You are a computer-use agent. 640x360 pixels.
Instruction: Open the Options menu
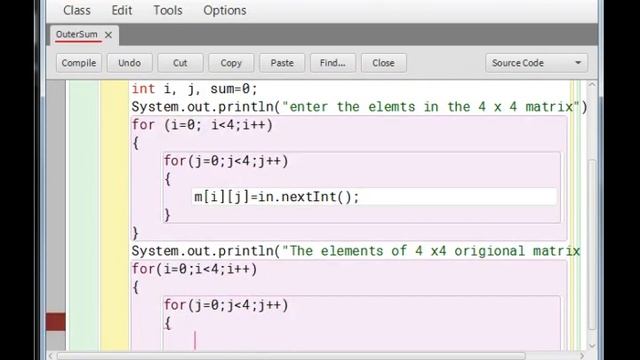[224, 10]
